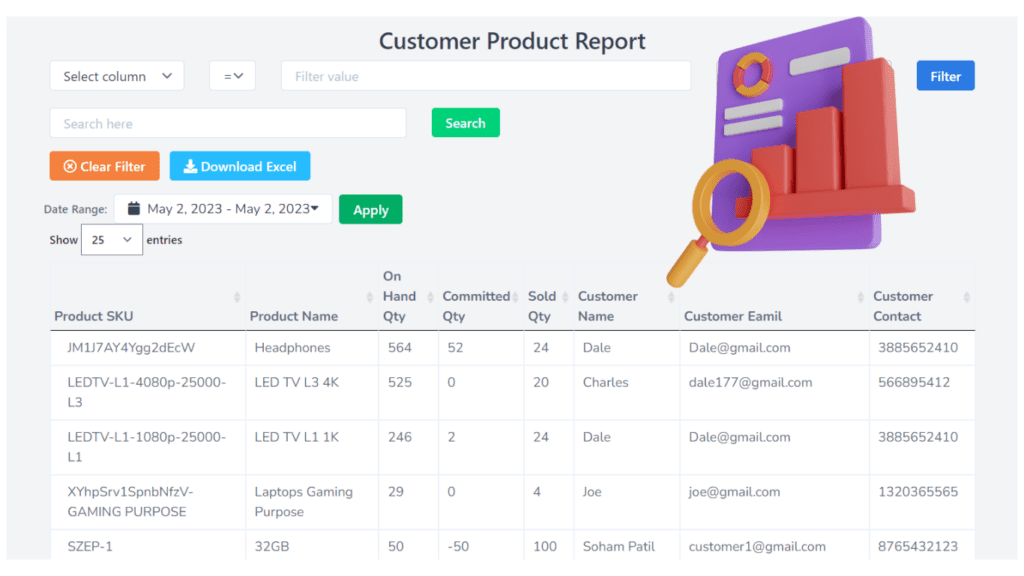Image resolution: width=1024 pixels, height=576 pixels.
Task: Open the May 2, 2023 date range picker
Action: 223,209
